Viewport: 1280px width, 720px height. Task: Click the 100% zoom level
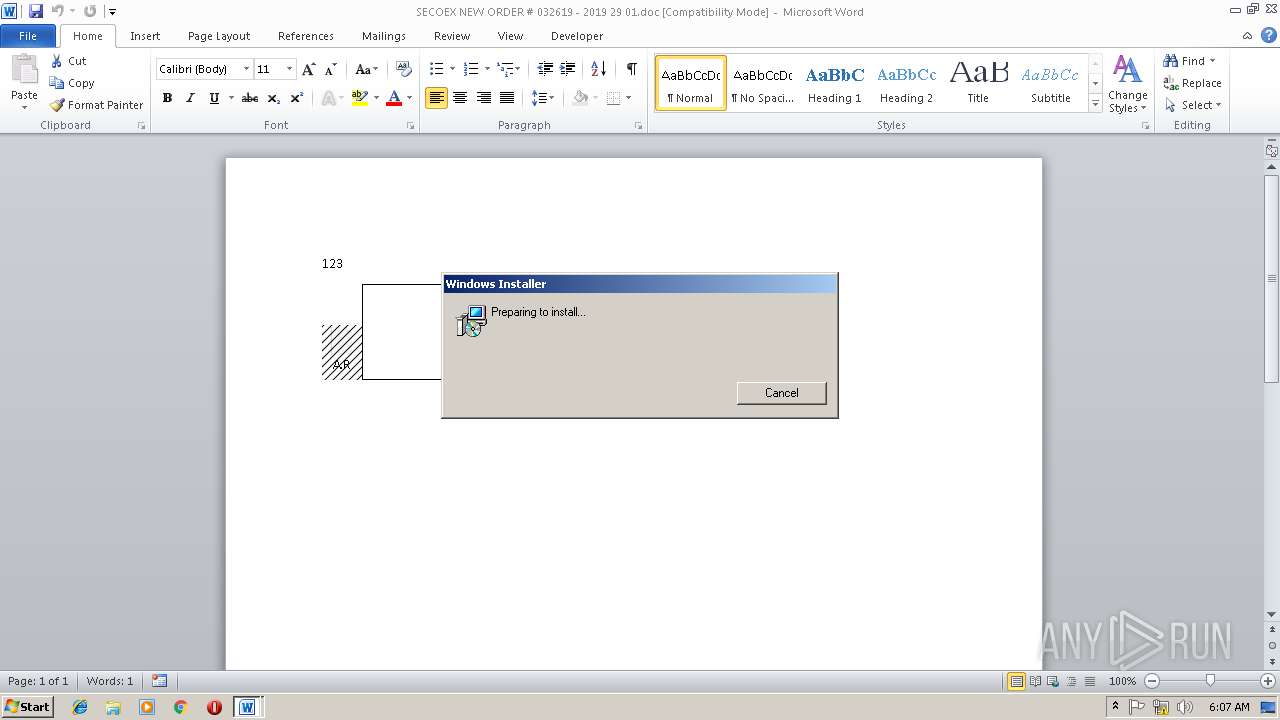point(1122,681)
